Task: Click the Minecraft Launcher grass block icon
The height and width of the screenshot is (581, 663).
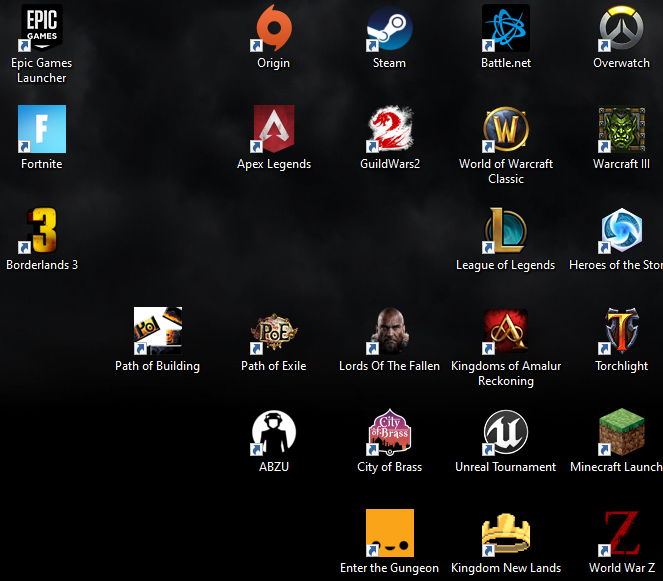Action: tap(622, 432)
